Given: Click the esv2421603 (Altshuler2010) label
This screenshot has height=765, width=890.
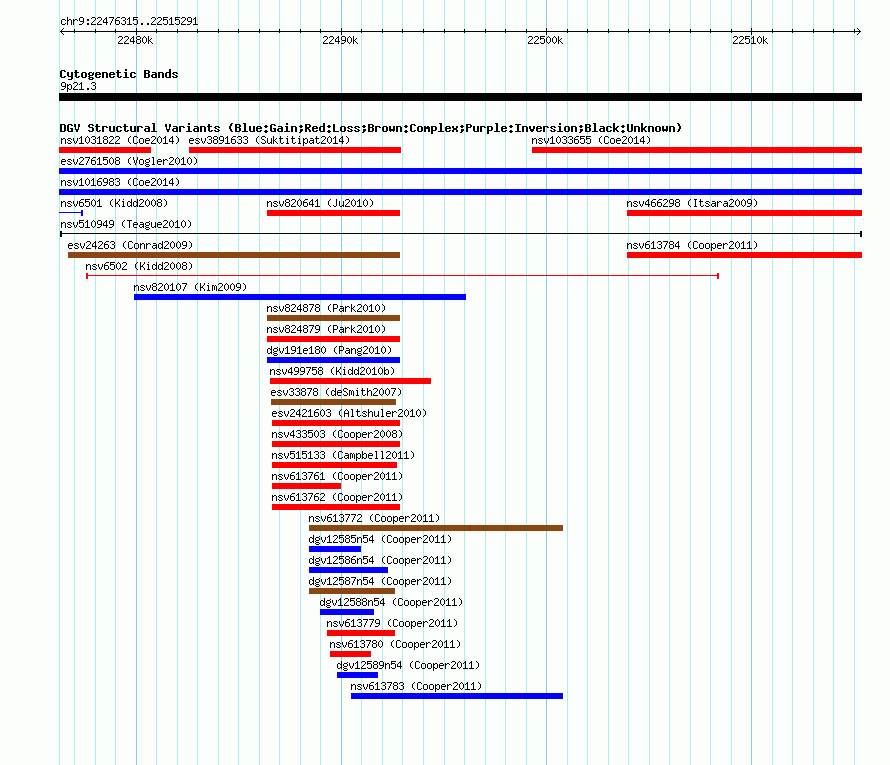Looking at the screenshot, I should click(x=349, y=413).
